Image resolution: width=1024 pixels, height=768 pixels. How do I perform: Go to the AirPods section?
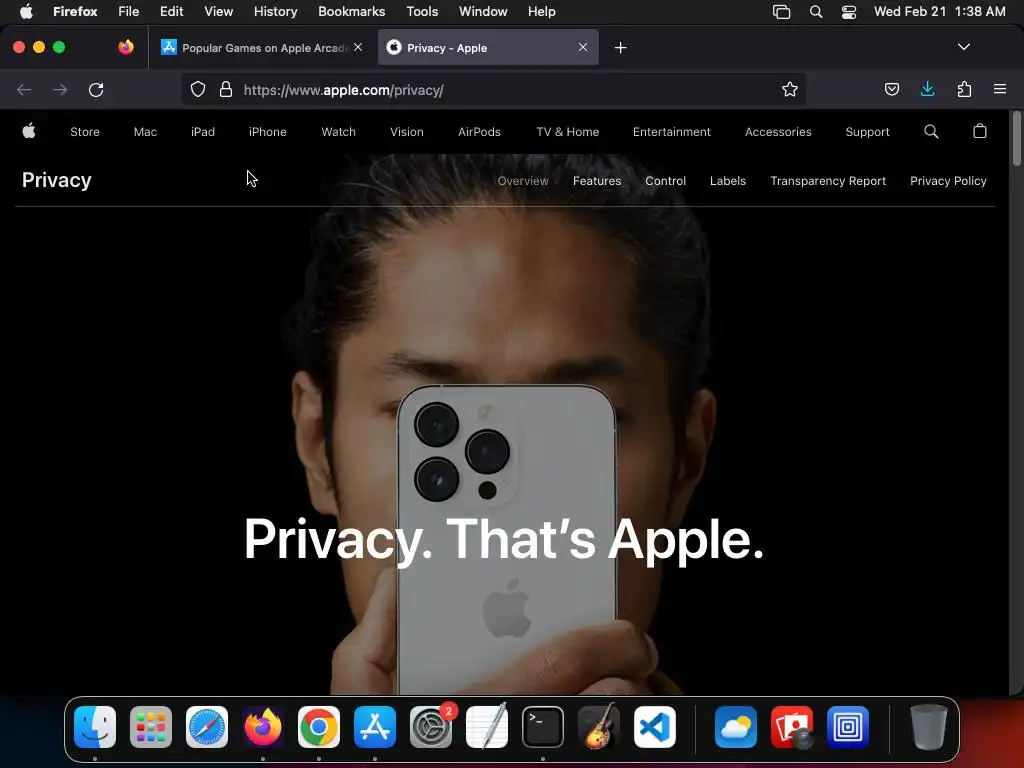(479, 132)
